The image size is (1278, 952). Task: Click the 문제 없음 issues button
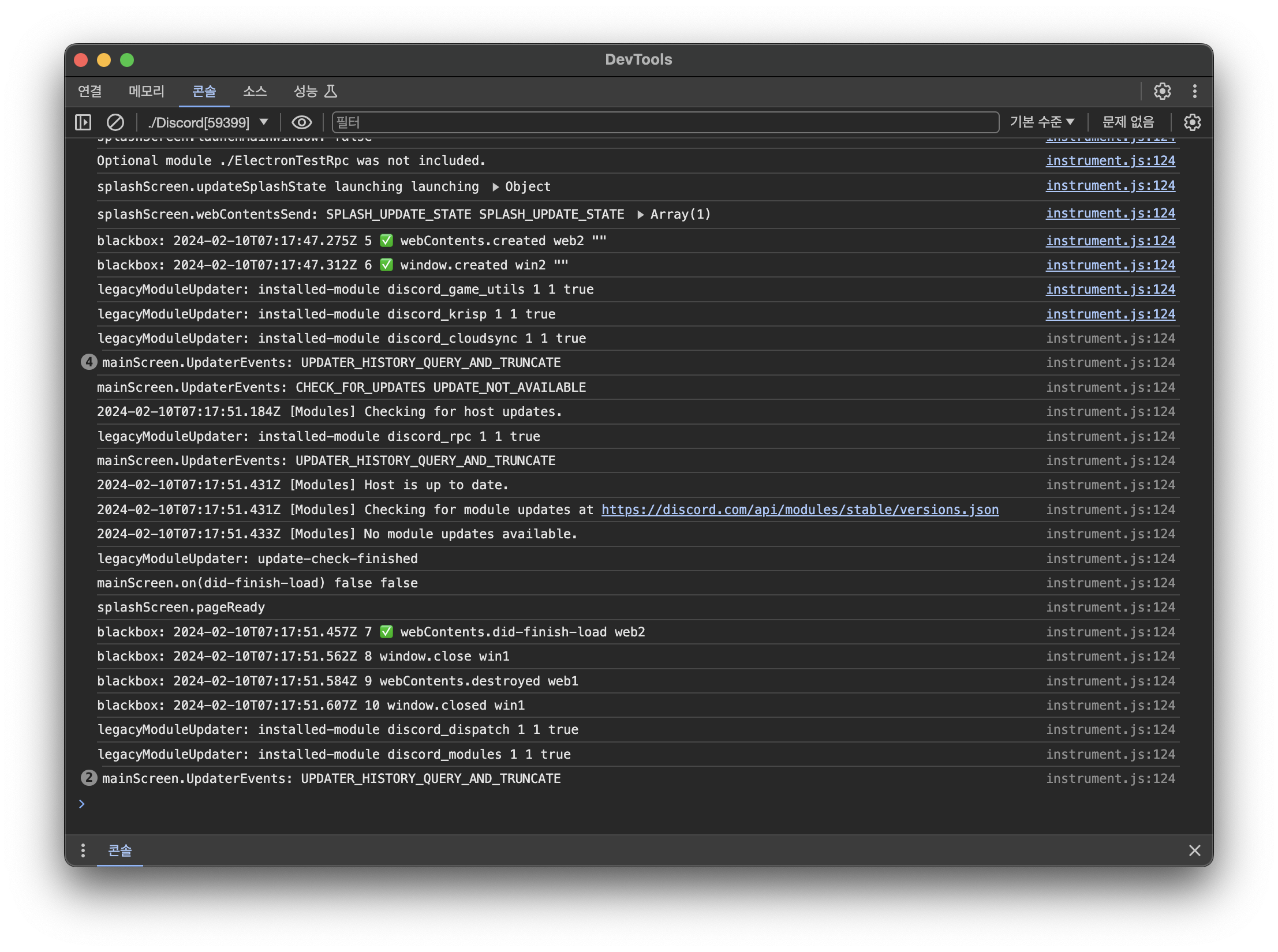[x=1128, y=122]
